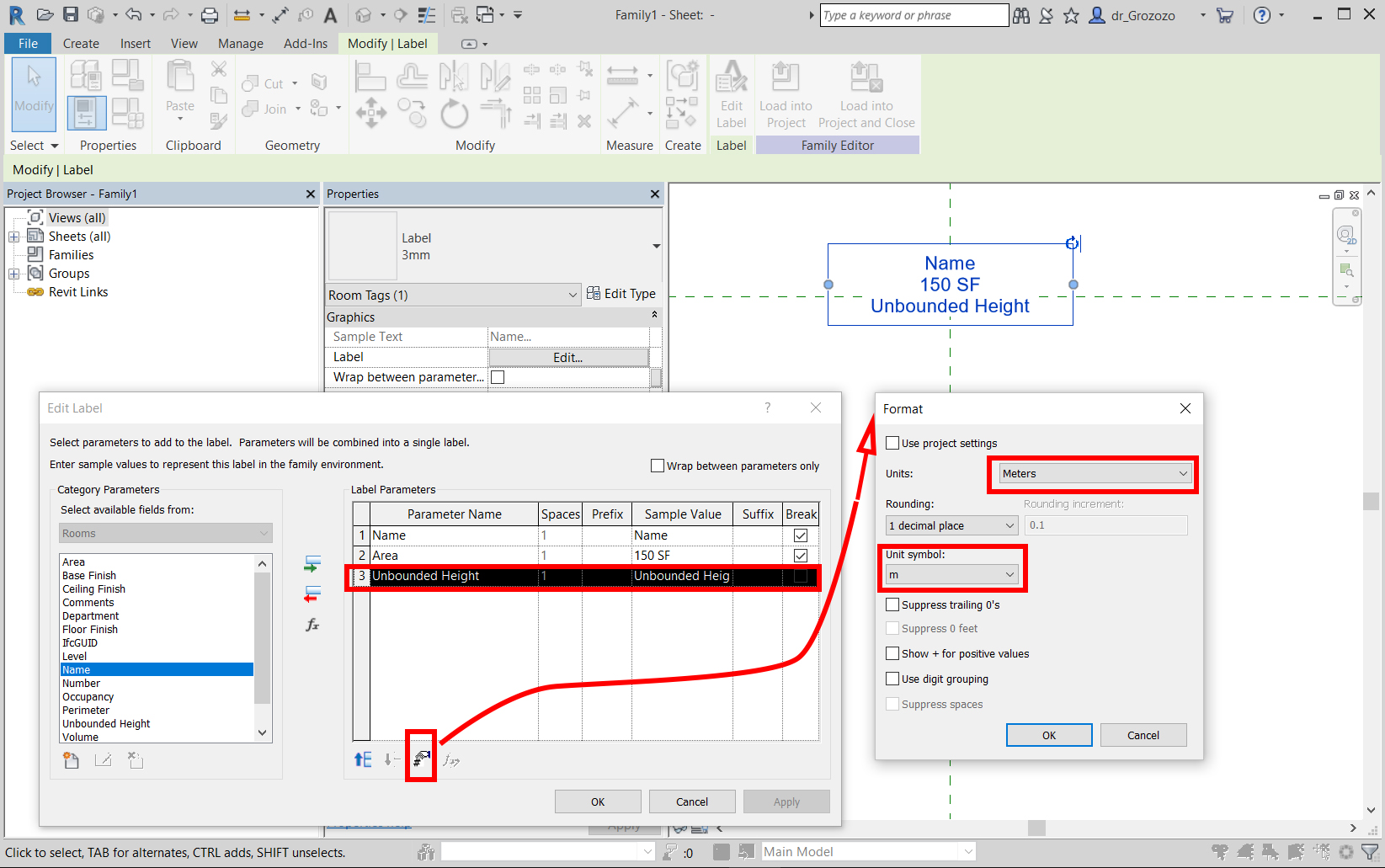Viewport: 1385px width, 868px height.
Task: Activate the Rotate tool on the ribbon
Action: pos(455,114)
